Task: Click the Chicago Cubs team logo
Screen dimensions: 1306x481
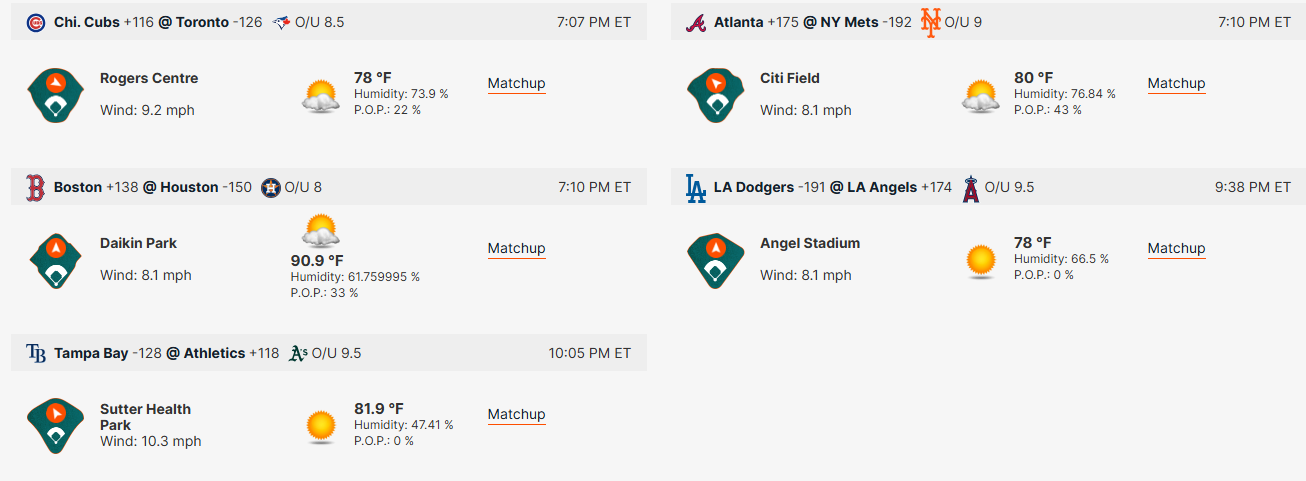Action: [x=36, y=22]
